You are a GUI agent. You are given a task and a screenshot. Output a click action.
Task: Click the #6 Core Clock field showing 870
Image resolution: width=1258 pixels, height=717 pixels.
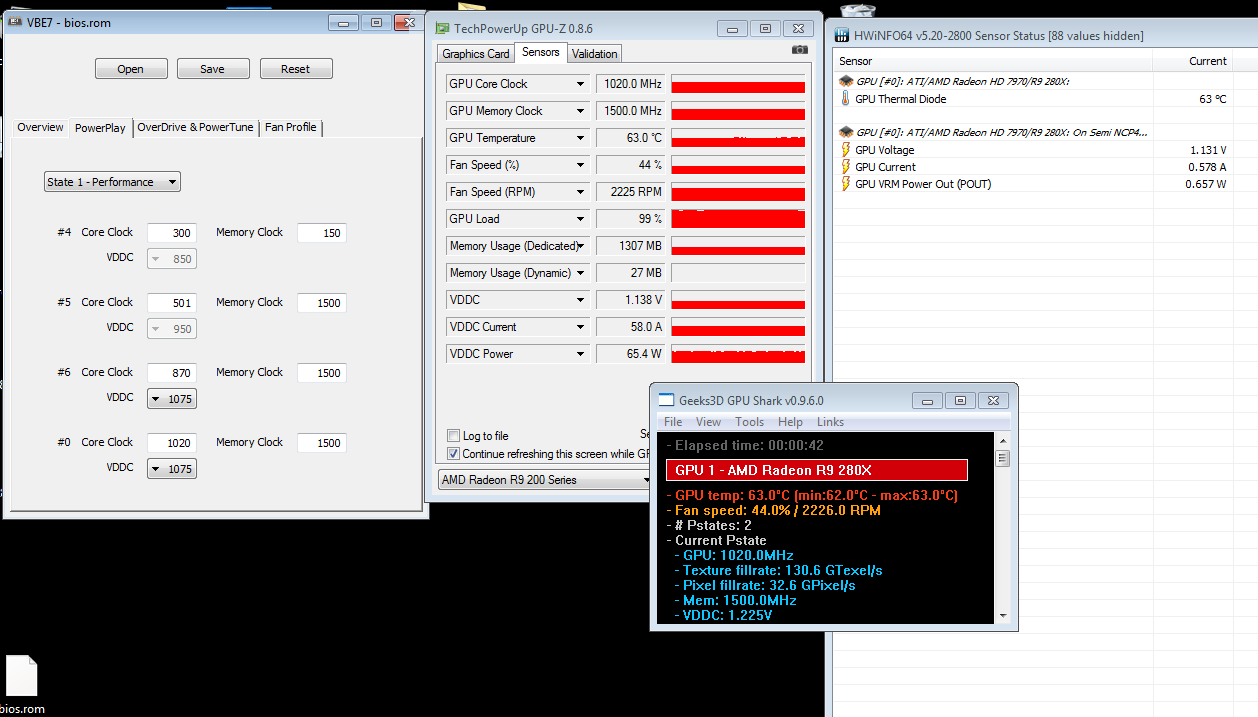172,373
